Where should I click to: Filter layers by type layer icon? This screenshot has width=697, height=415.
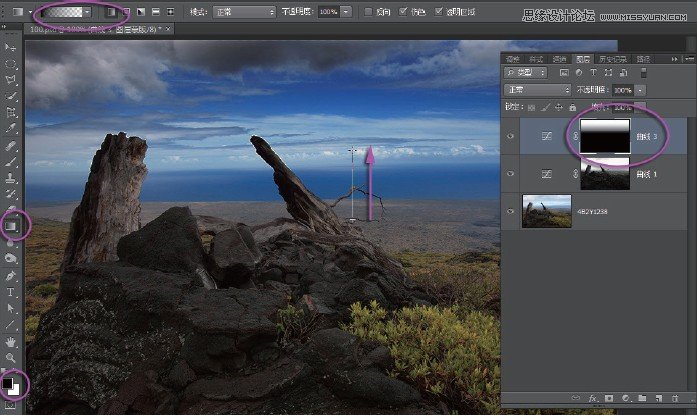(593, 72)
